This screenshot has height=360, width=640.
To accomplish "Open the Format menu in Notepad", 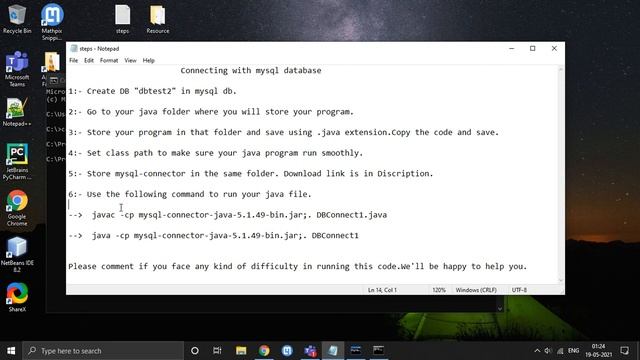I will tap(109, 60).
